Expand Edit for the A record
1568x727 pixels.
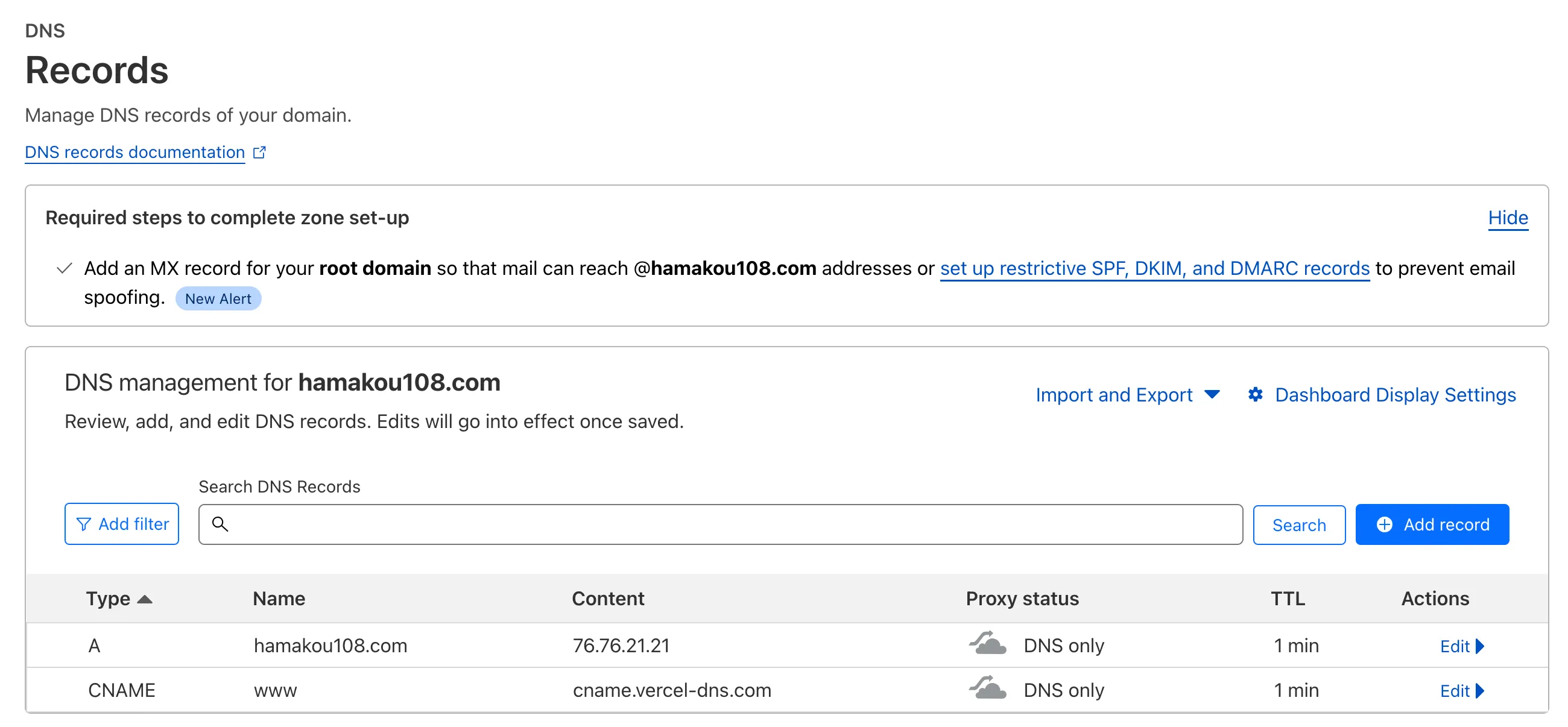(1461, 646)
